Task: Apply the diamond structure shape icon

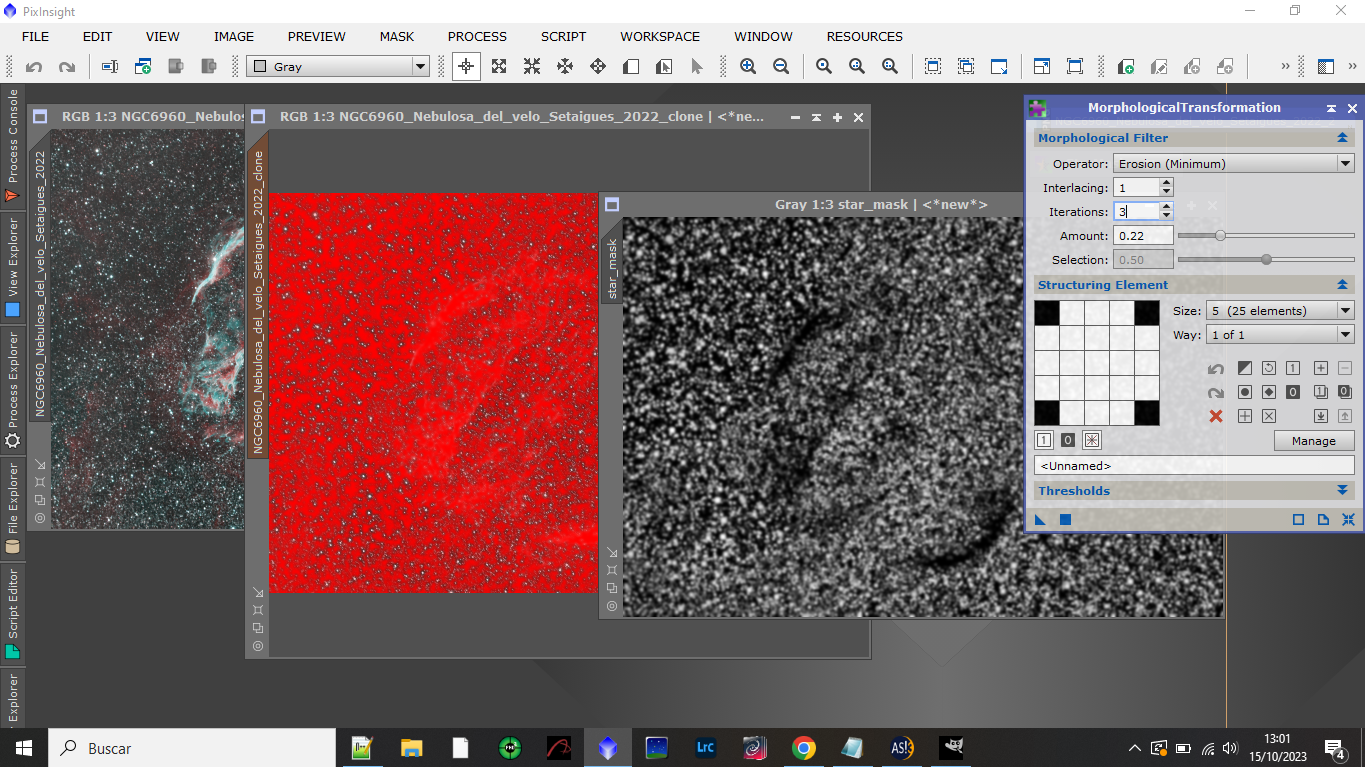Action: coord(1268,392)
